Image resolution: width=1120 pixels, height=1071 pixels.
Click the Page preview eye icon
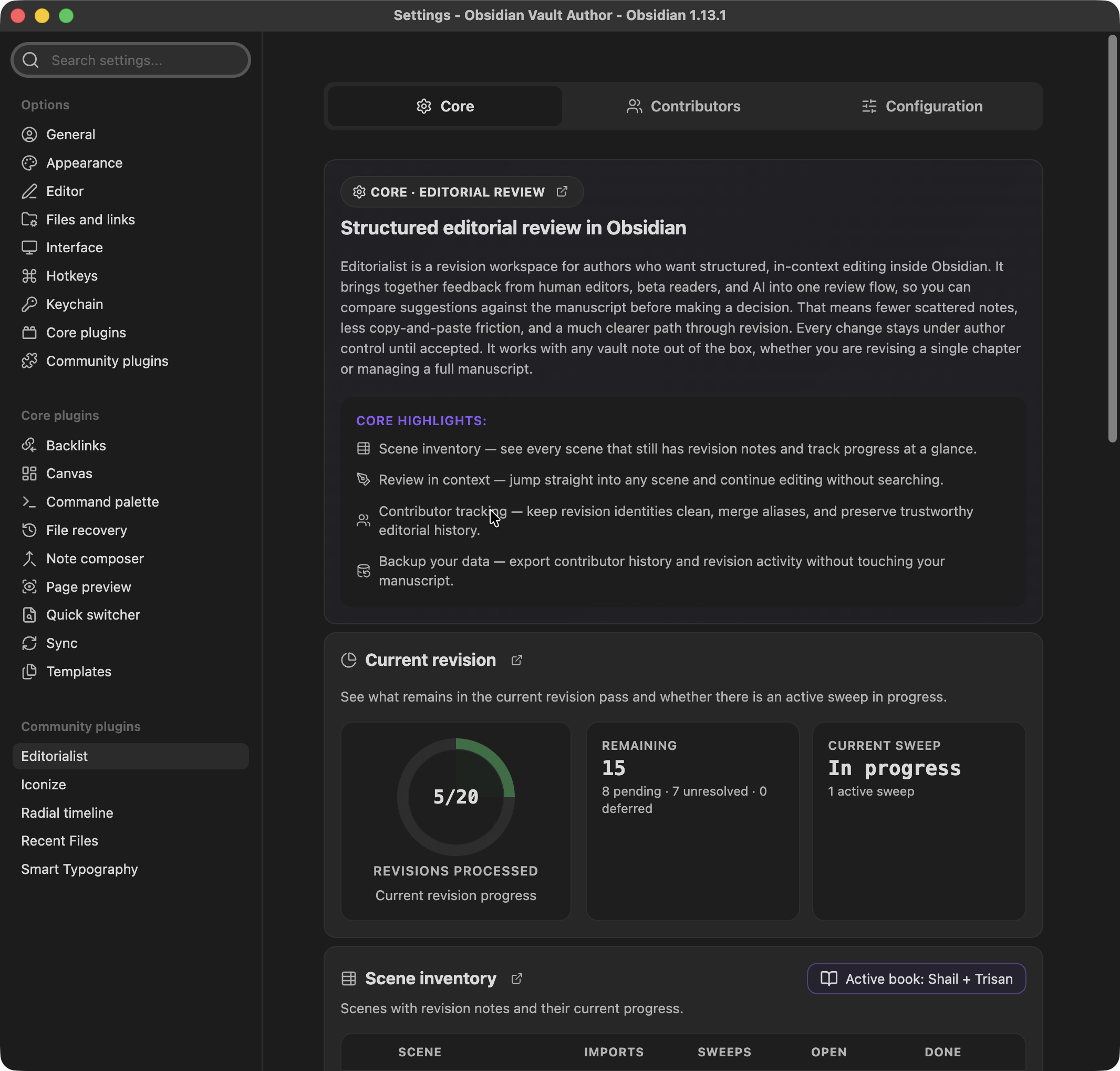(29, 587)
